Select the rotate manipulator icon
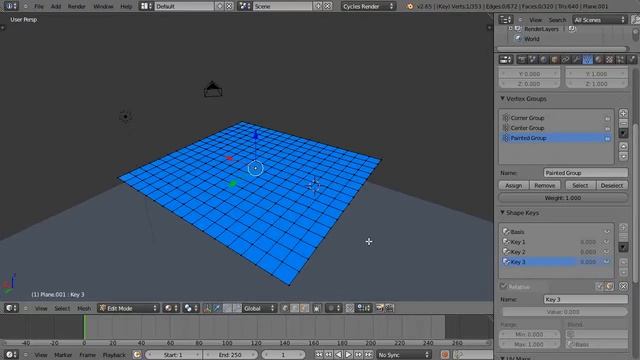This screenshot has width=640, height=360. pos(227,308)
